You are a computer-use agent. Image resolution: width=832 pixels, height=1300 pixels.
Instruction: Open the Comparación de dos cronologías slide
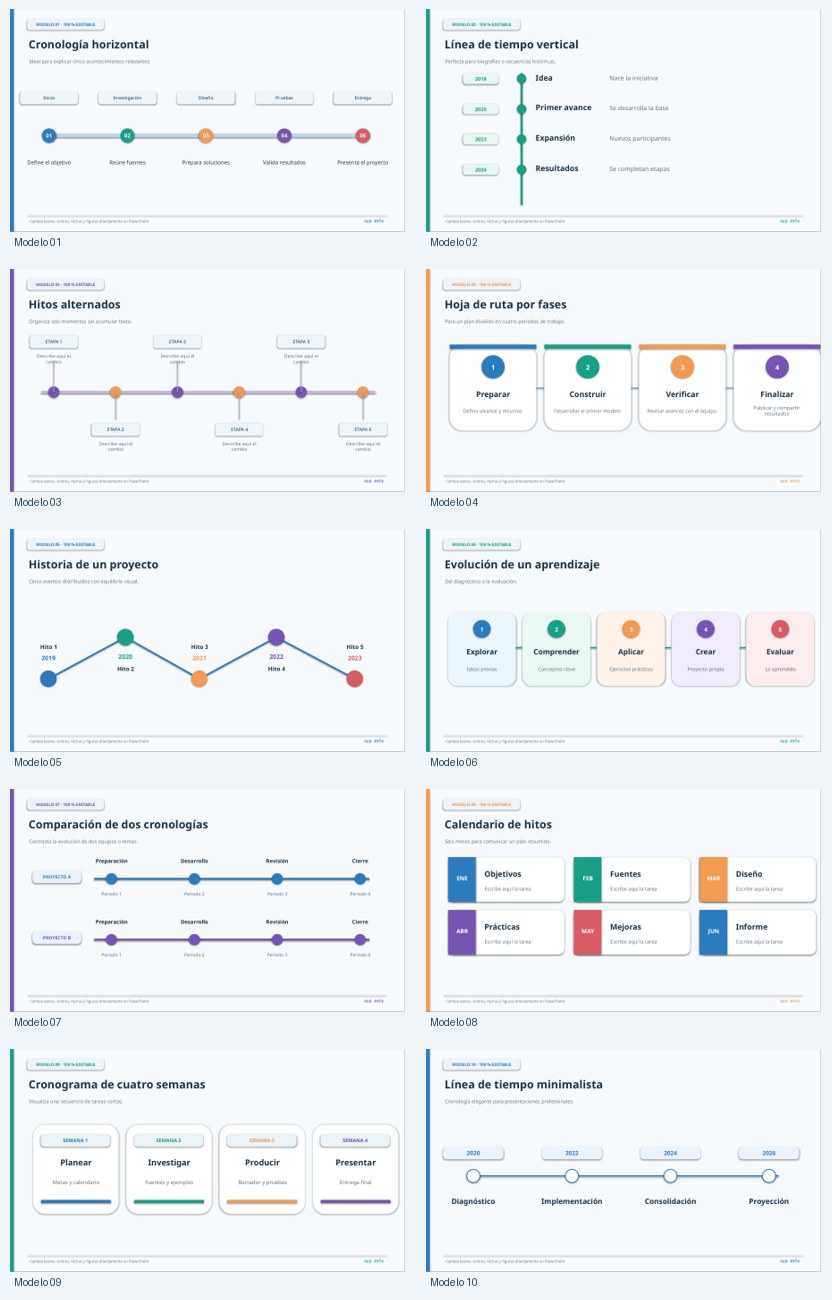coord(207,900)
